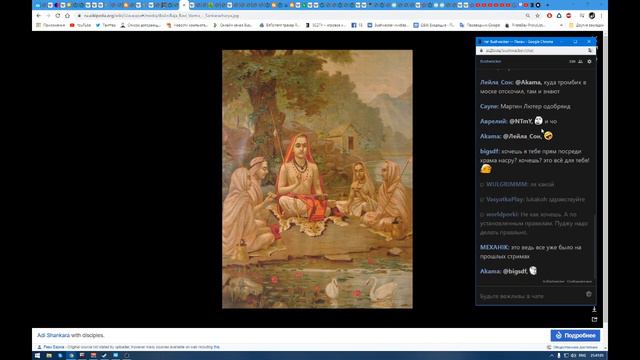This screenshot has width=640, height=360.
Task: Open the adblock stop-sign extension
Action: click(x=569, y=16)
